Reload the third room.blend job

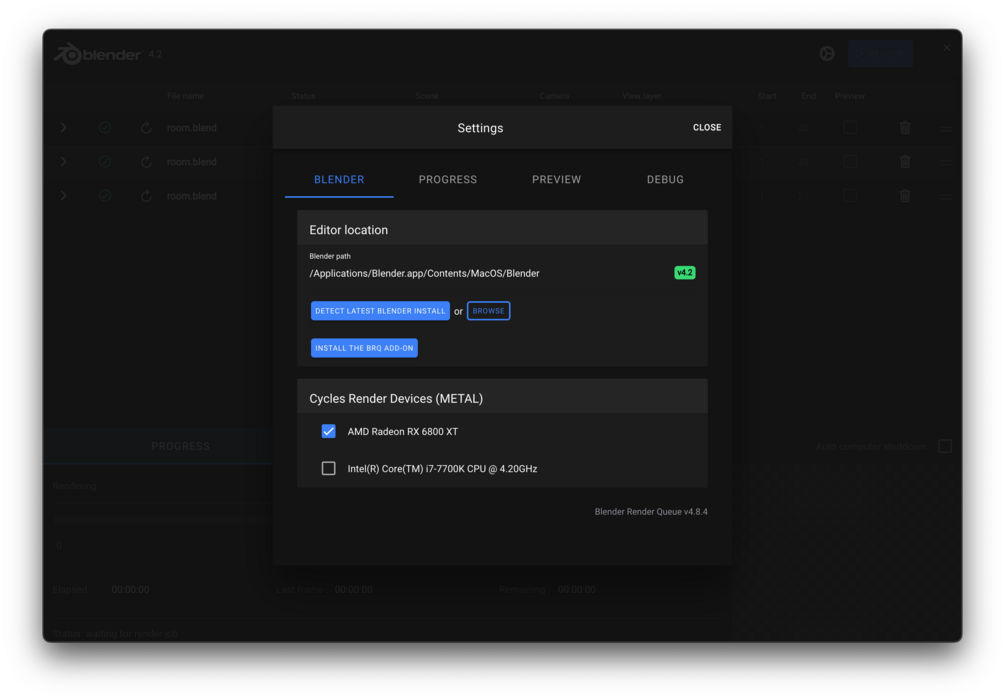click(146, 195)
